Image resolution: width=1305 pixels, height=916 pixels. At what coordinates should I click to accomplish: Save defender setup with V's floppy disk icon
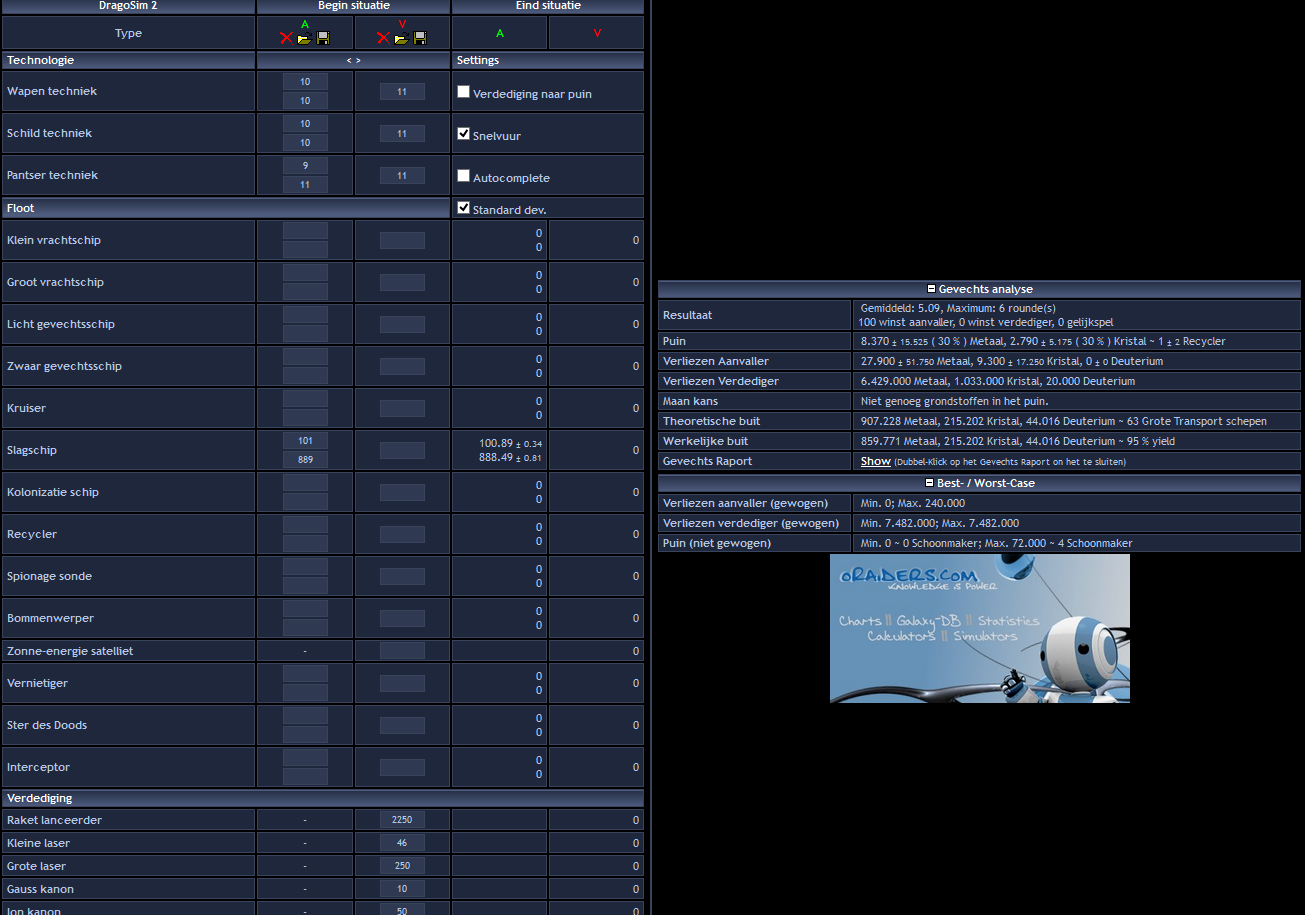(x=420, y=39)
